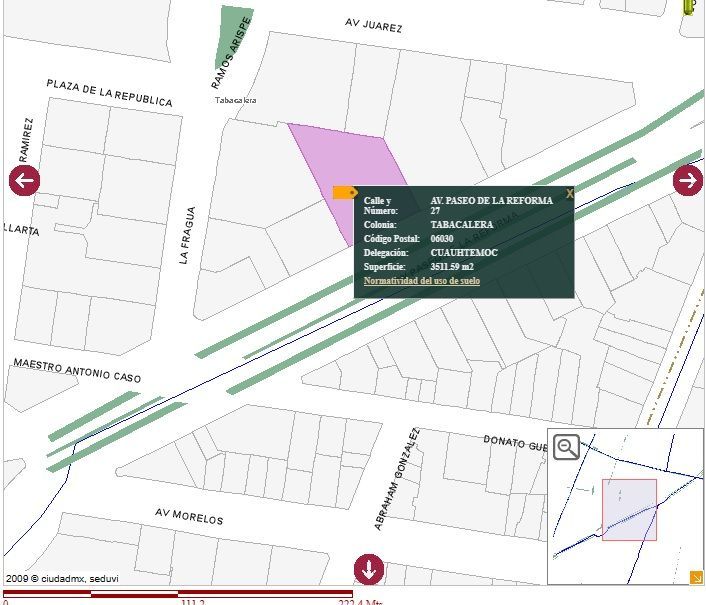Click the red scale bar
This screenshot has width=706, height=605.
178,593
